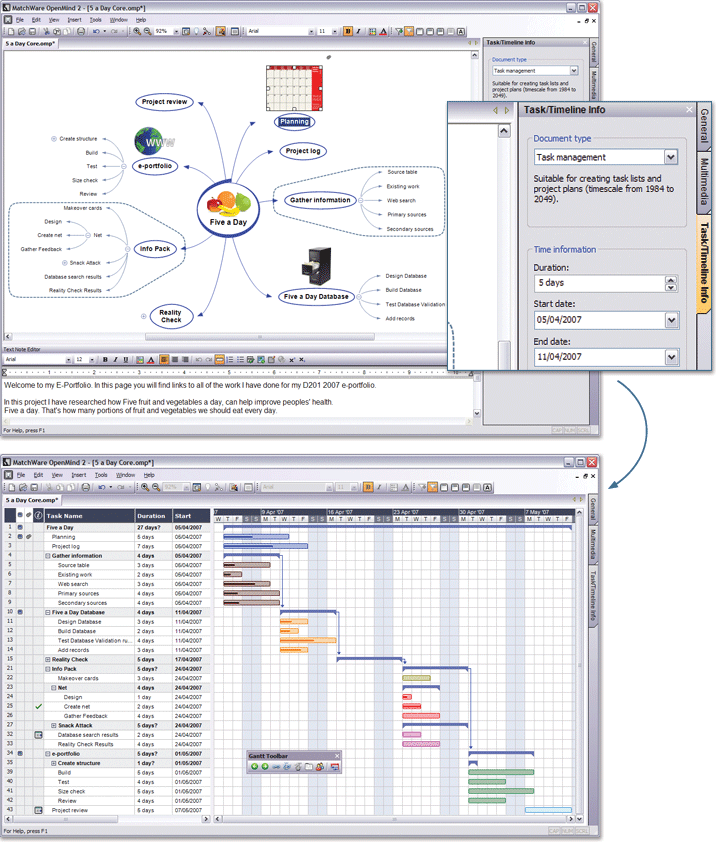This screenshot has height=843, width=723.
Task: Click Zoom in icon in Gantt window toolbar
Action: [145, 488]
